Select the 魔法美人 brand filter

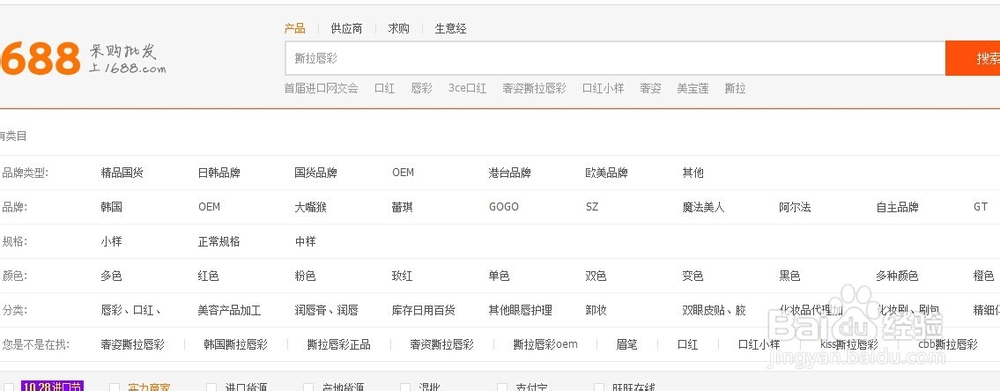click(x=703, y=207)
